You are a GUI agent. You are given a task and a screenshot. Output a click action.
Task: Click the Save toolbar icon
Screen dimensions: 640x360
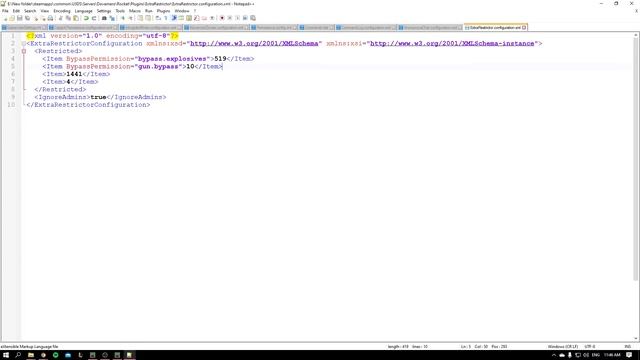20,18
